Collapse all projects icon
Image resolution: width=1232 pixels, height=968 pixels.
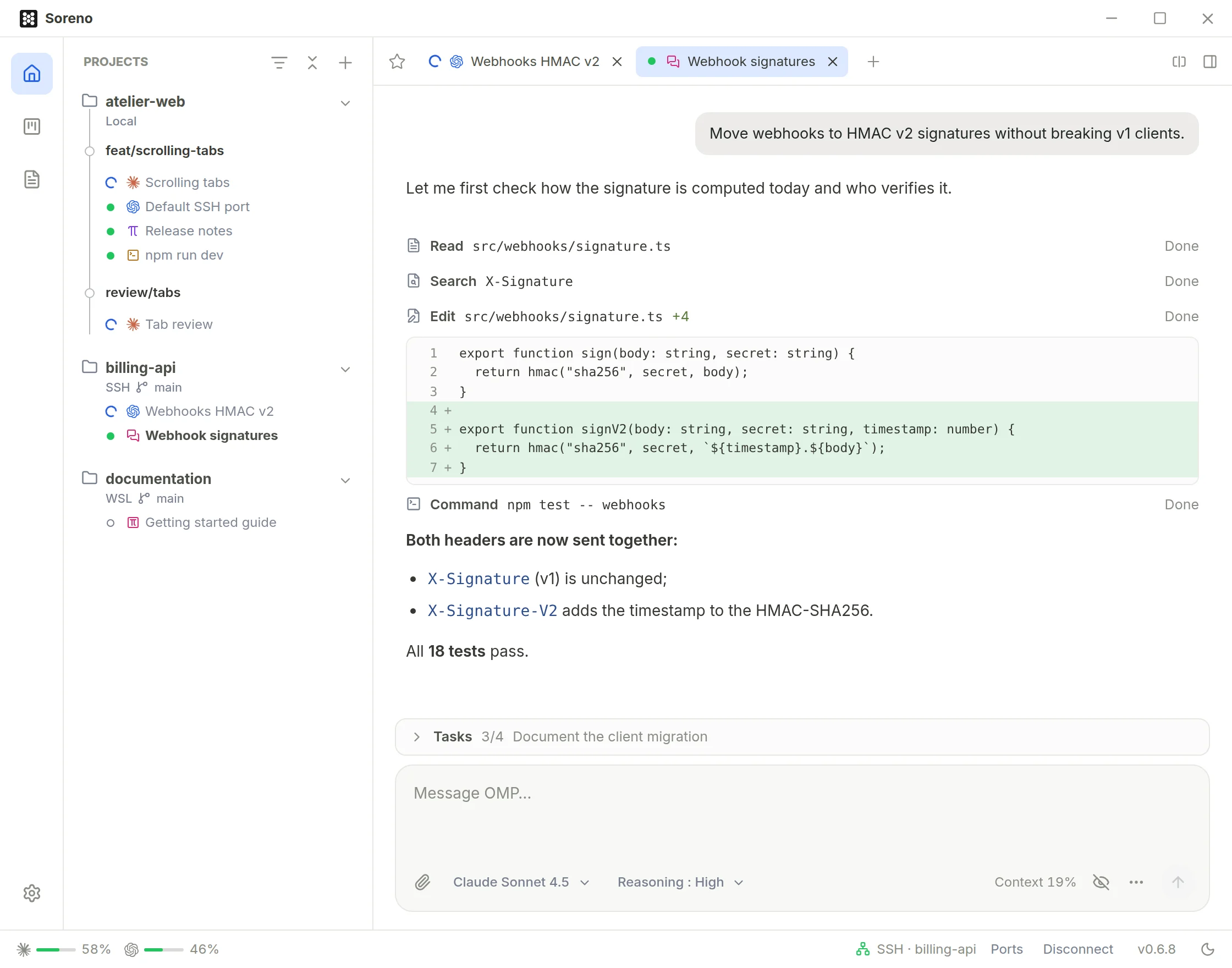click(x=312, y=62)
